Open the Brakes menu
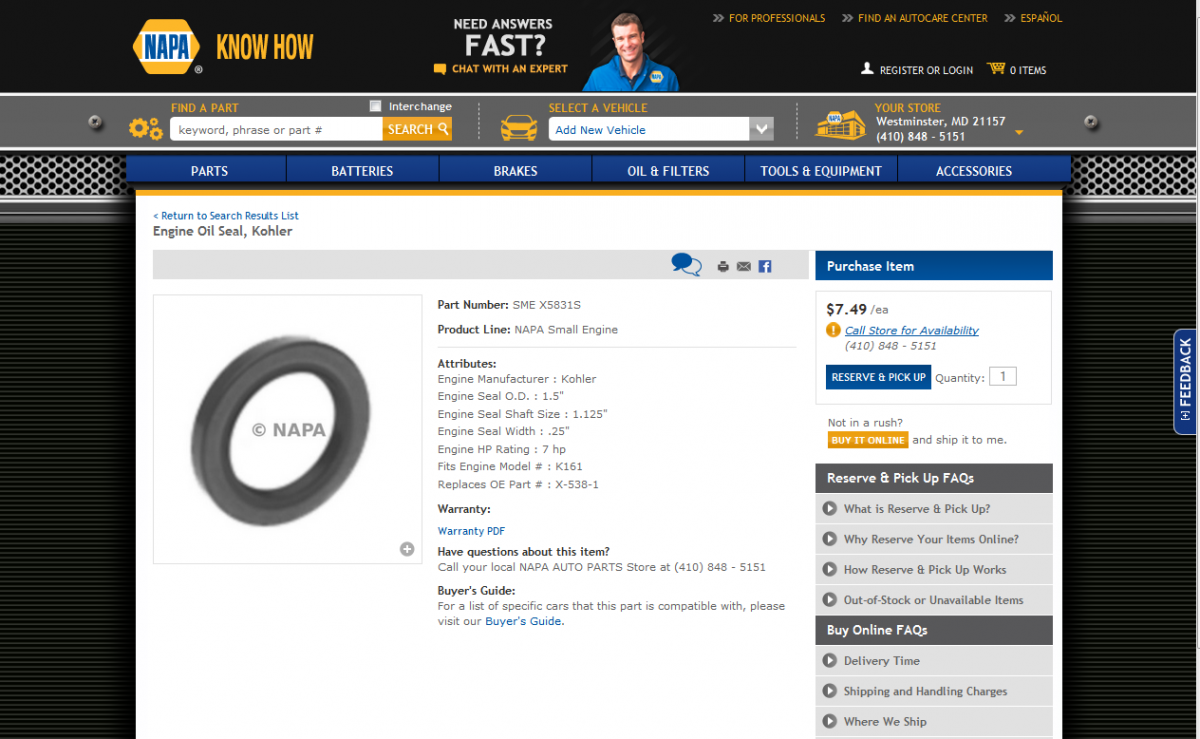 point(515,171)
